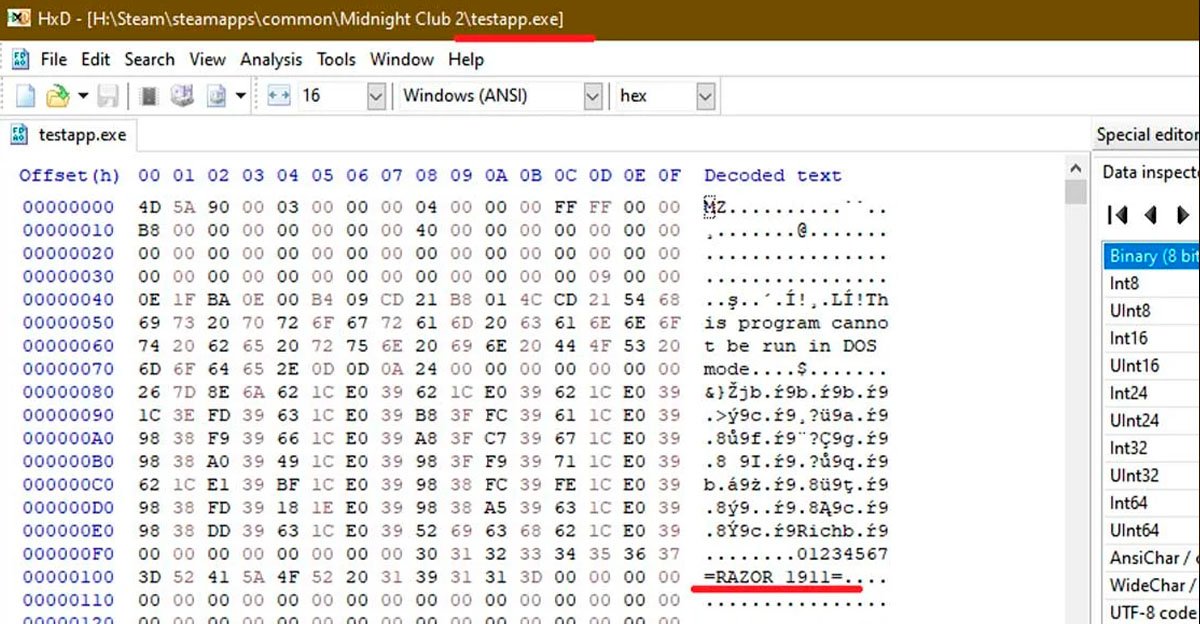Create a new file with toolbar icon
This screenshot has width=1200, height=624.
(x=25, y=96)
